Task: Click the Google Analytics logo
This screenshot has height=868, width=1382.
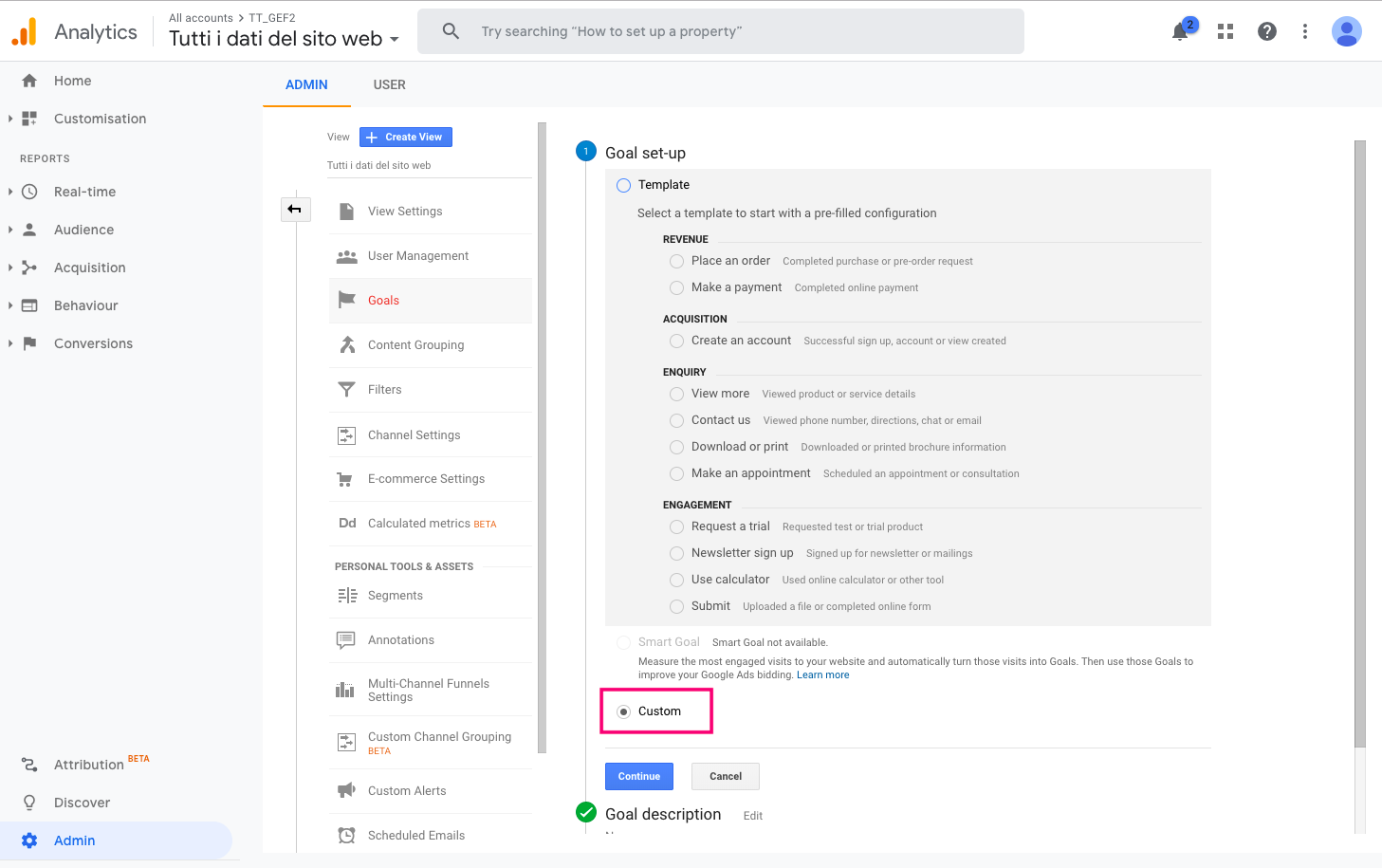Action: tap(24, 31)
